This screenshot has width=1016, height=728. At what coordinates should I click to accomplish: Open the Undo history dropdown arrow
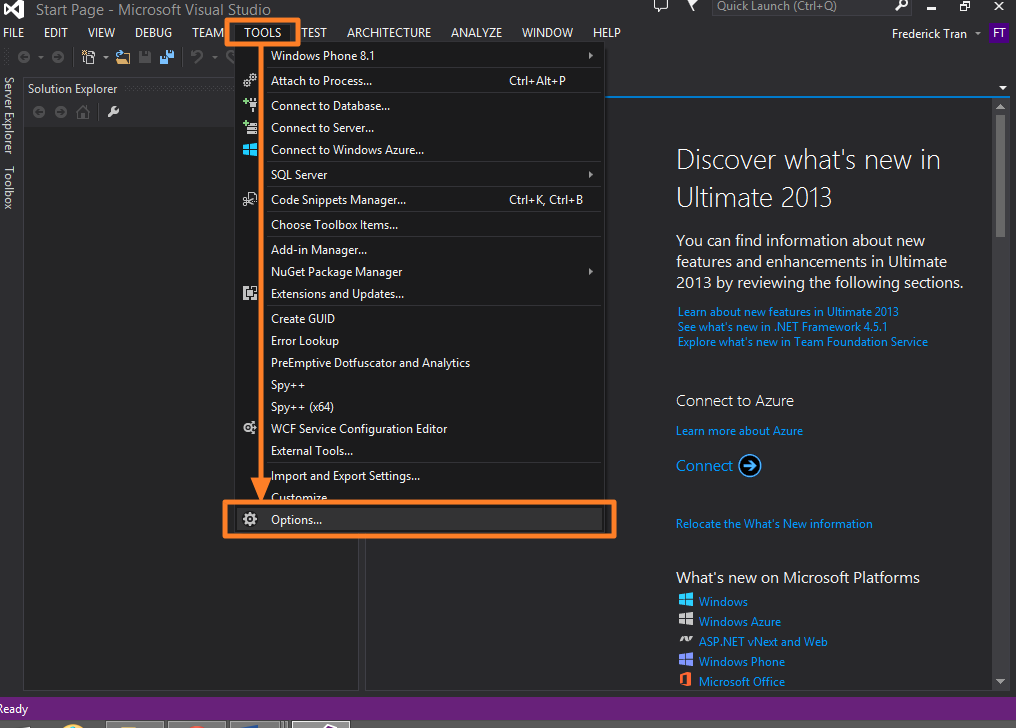(x=214, y=58)
